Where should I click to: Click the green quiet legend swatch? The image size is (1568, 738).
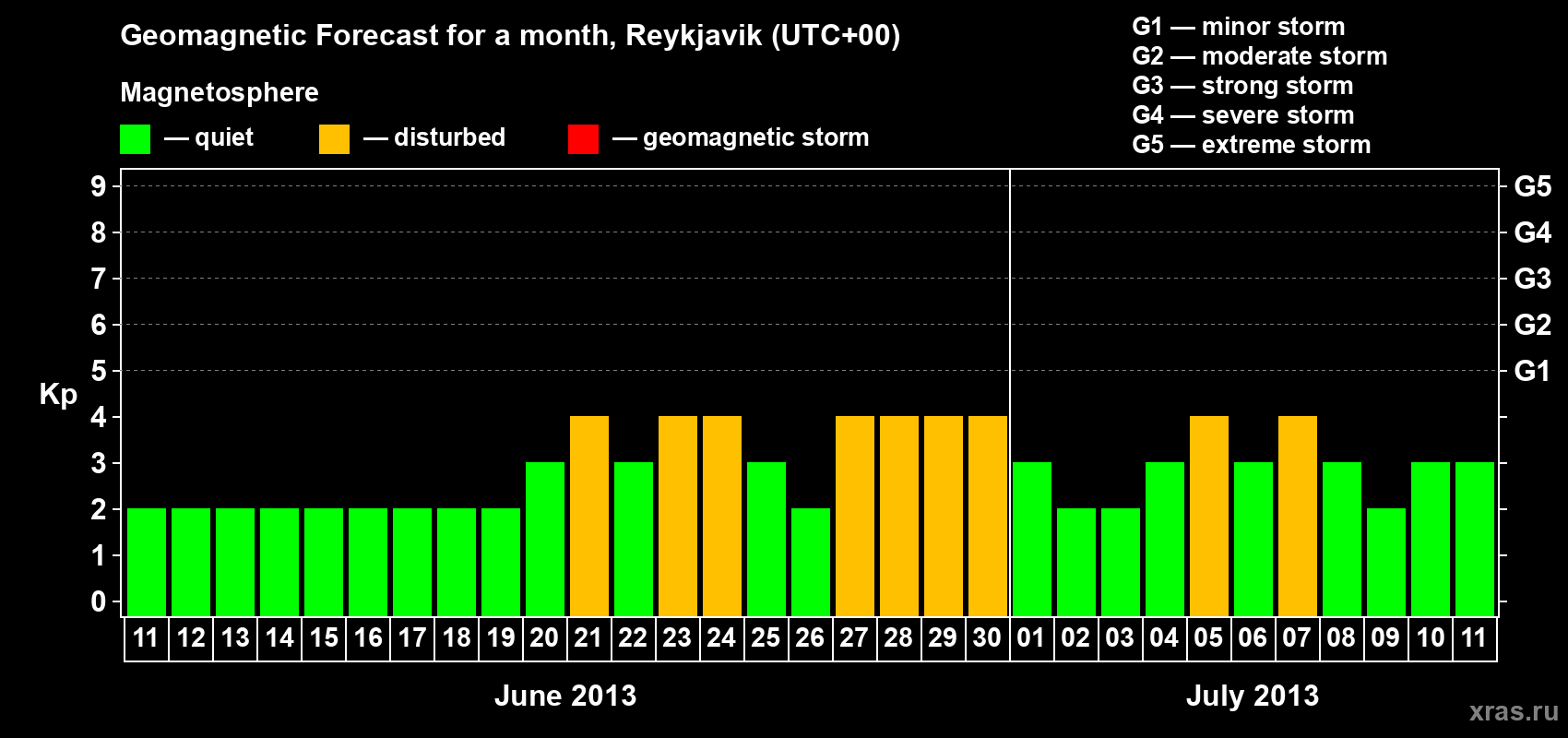pyautogui.click(x=135, y=139)
